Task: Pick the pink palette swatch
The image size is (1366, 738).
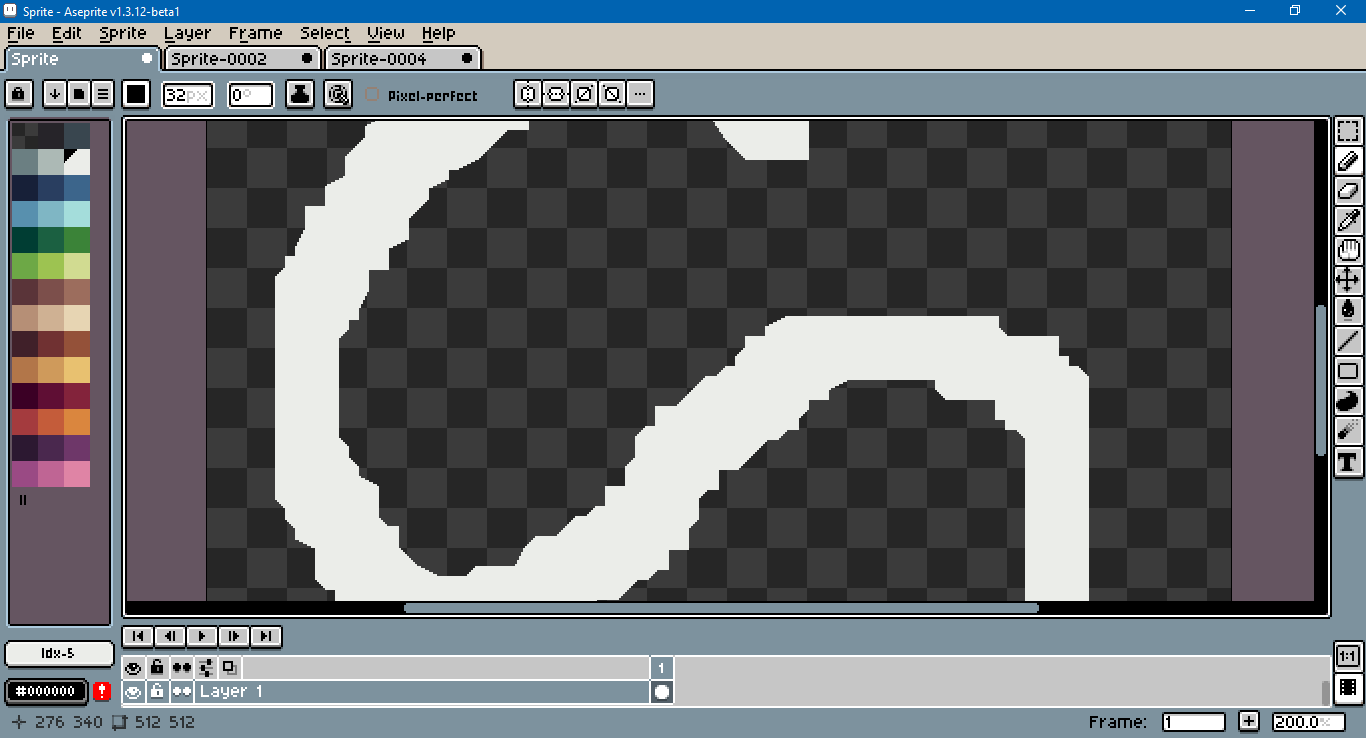Action: (77, 474)
